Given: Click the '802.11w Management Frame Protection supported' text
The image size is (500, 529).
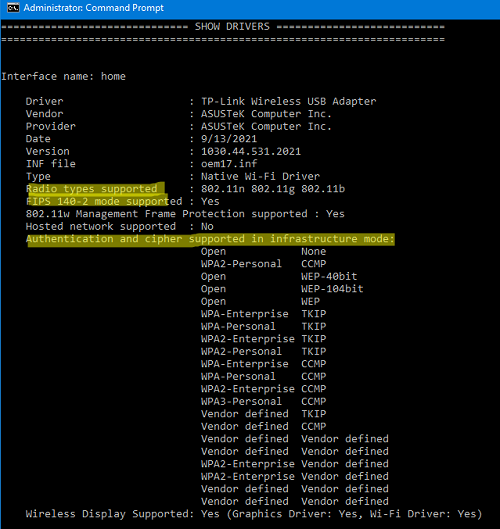Looking at the screenshot, I should [x=167, y=214].
